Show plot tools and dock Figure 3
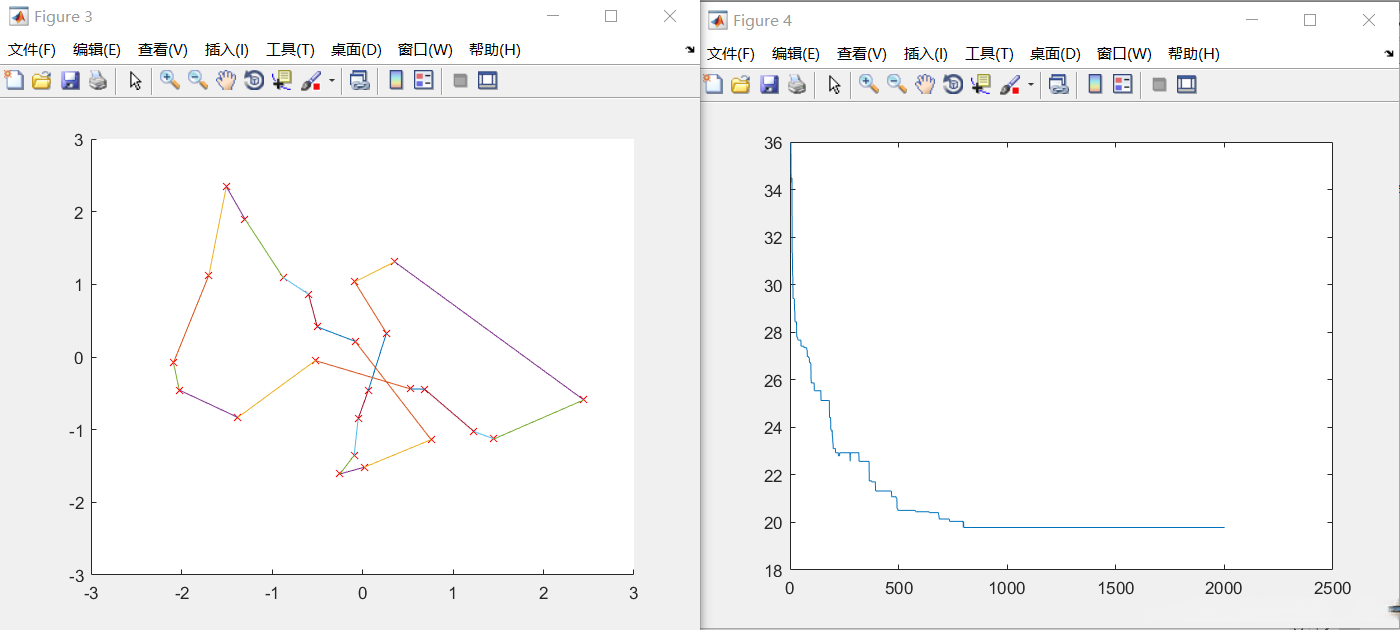The image size is (1400, 630). click(488, 81)
